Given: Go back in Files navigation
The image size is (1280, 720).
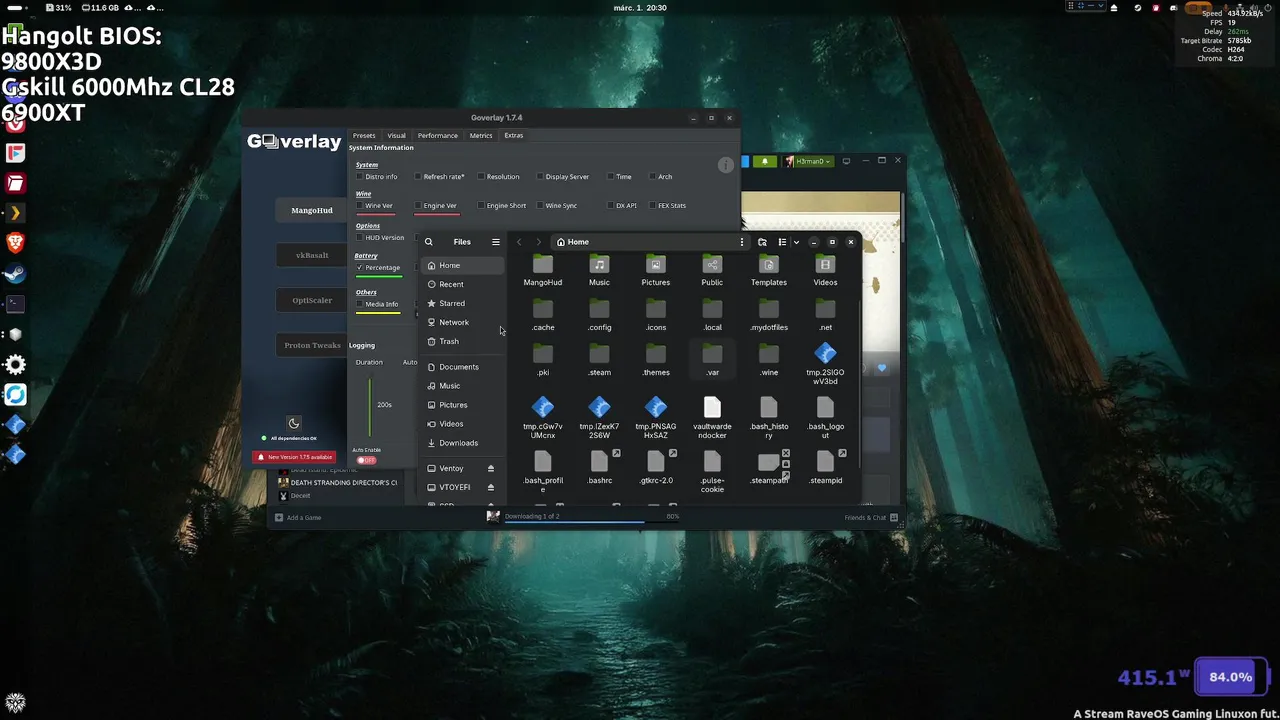Looking at the screenshot, I should [x=519, y=242].
